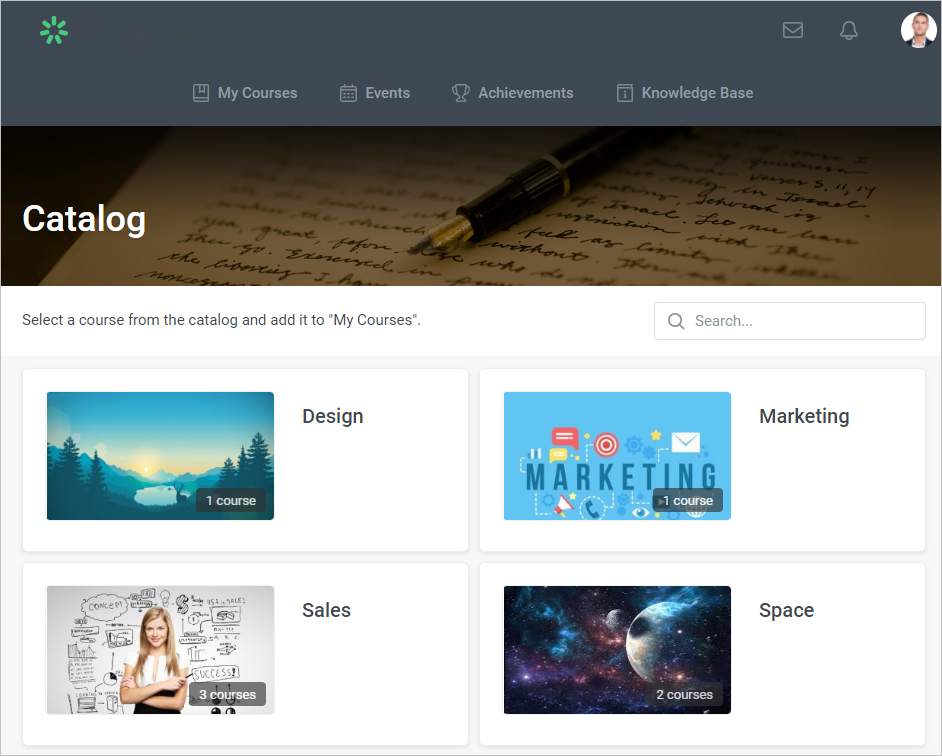Open the Design category title
The height and width of the screenshot is (756, 942).
[333, 416]
